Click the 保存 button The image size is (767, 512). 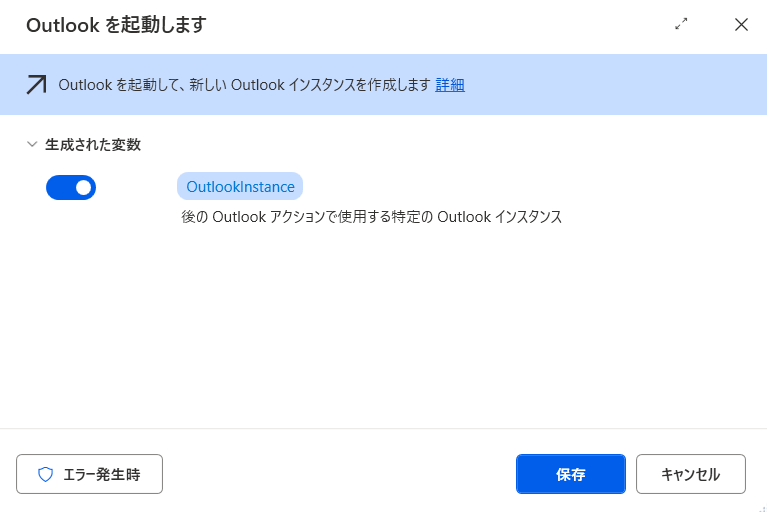coord(571,474)
